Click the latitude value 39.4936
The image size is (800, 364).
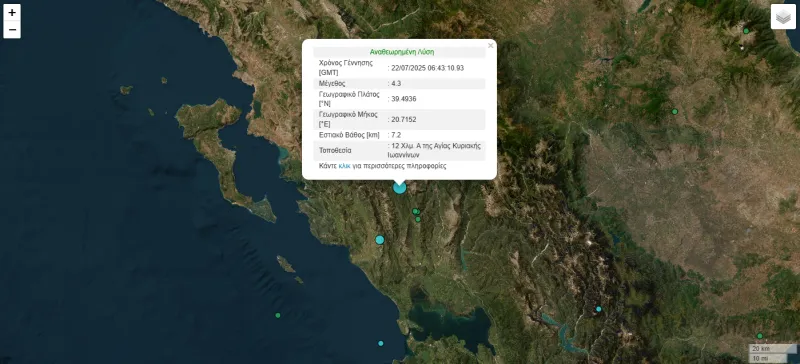pyautogui.click(x=404, y=99)
